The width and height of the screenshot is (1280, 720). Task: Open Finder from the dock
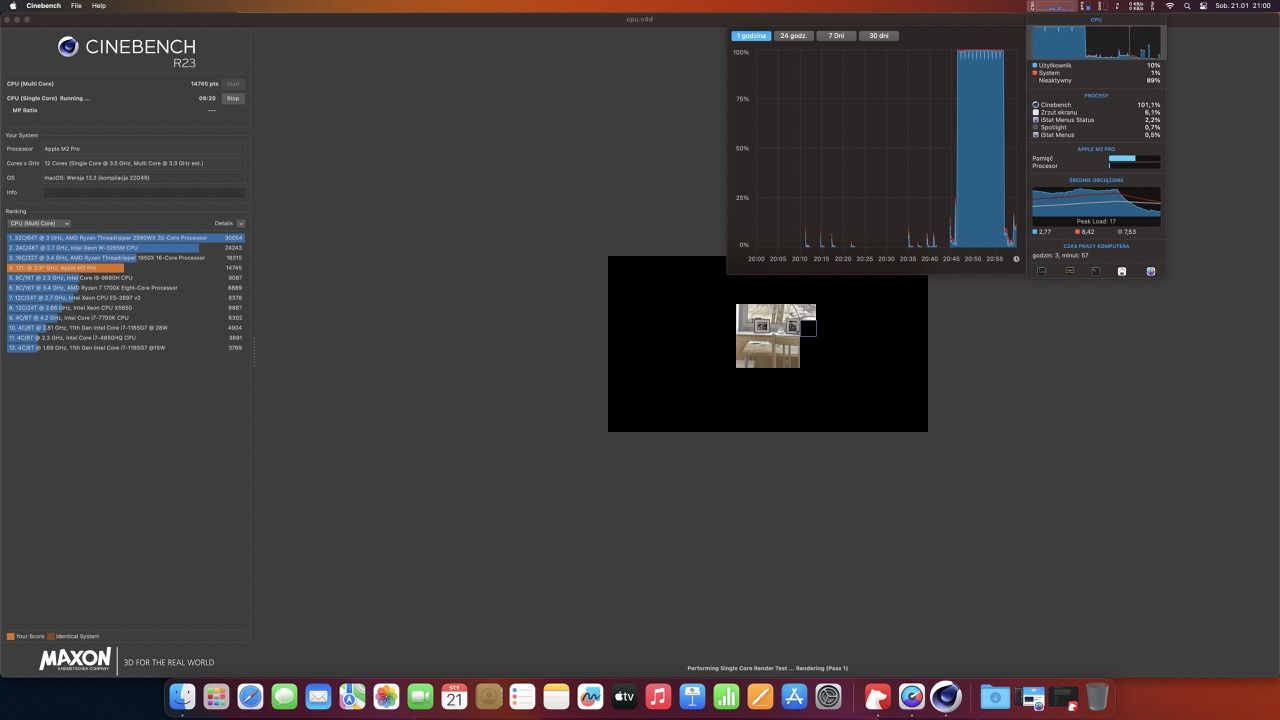(182, 696)
